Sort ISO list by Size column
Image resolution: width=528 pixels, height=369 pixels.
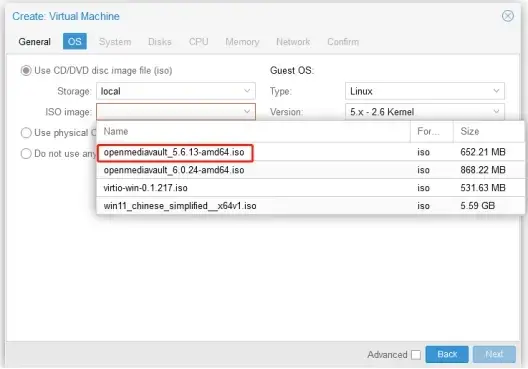click(489, 131)
